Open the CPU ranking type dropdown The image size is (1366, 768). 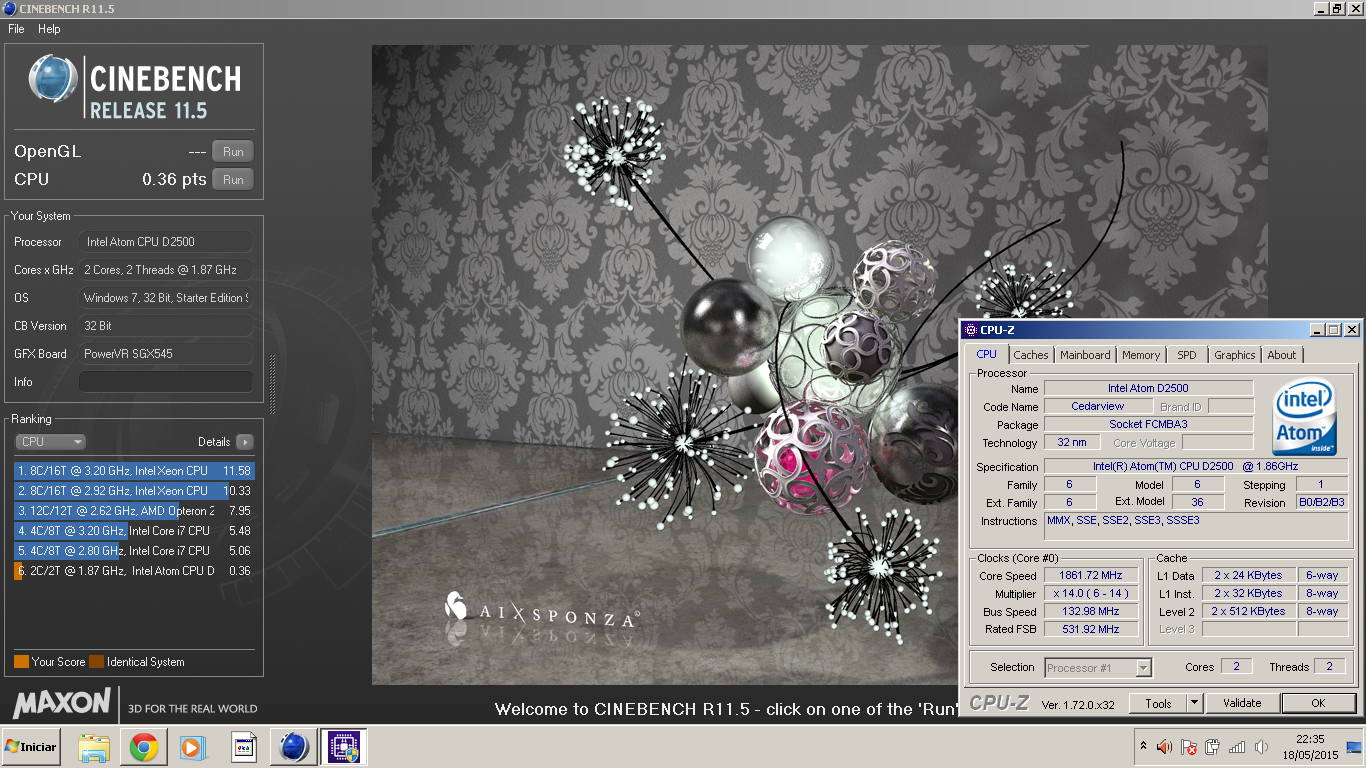coord(50,442)
